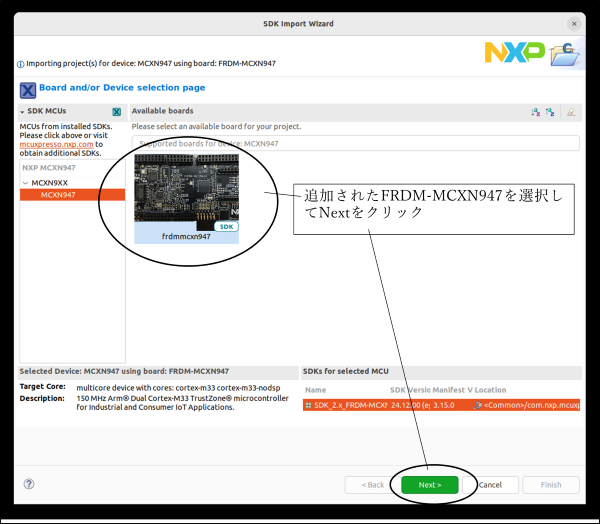Collapse the SDK MCUs section

[23, 112]
